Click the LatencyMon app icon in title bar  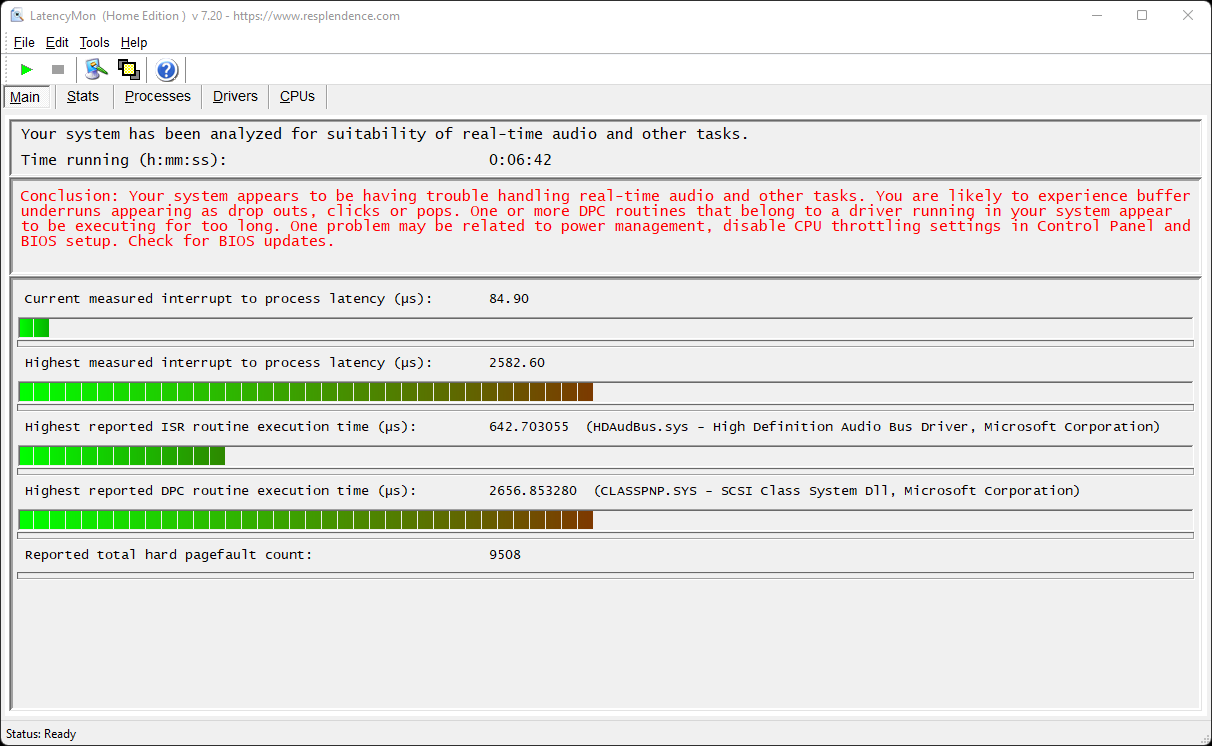point(17,16)
